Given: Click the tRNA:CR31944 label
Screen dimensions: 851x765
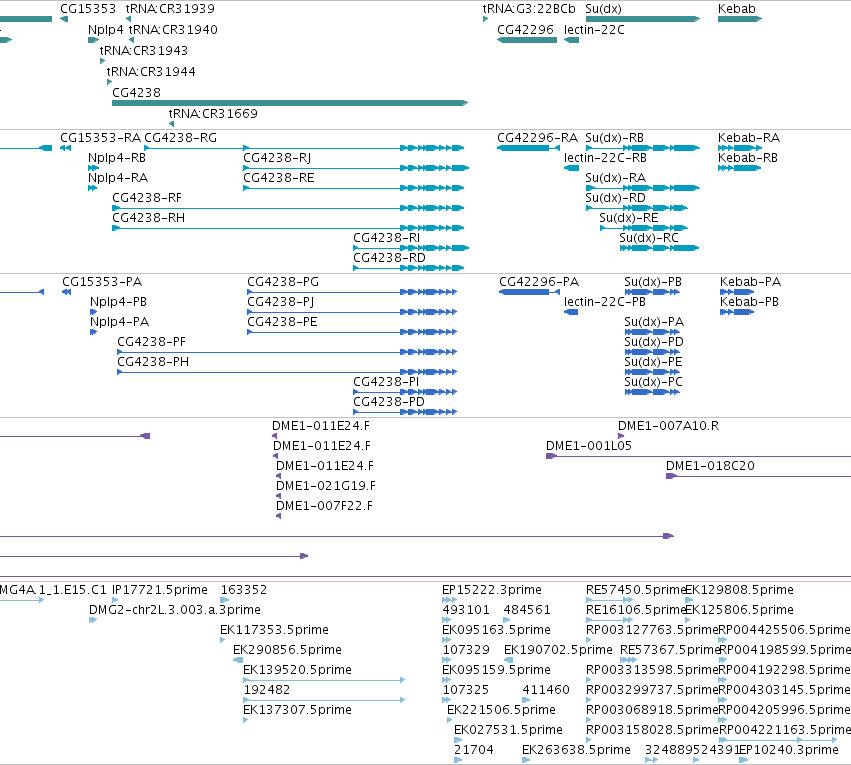Looking at the screenshot, I should pyautogui.click(x=151, y=72).
